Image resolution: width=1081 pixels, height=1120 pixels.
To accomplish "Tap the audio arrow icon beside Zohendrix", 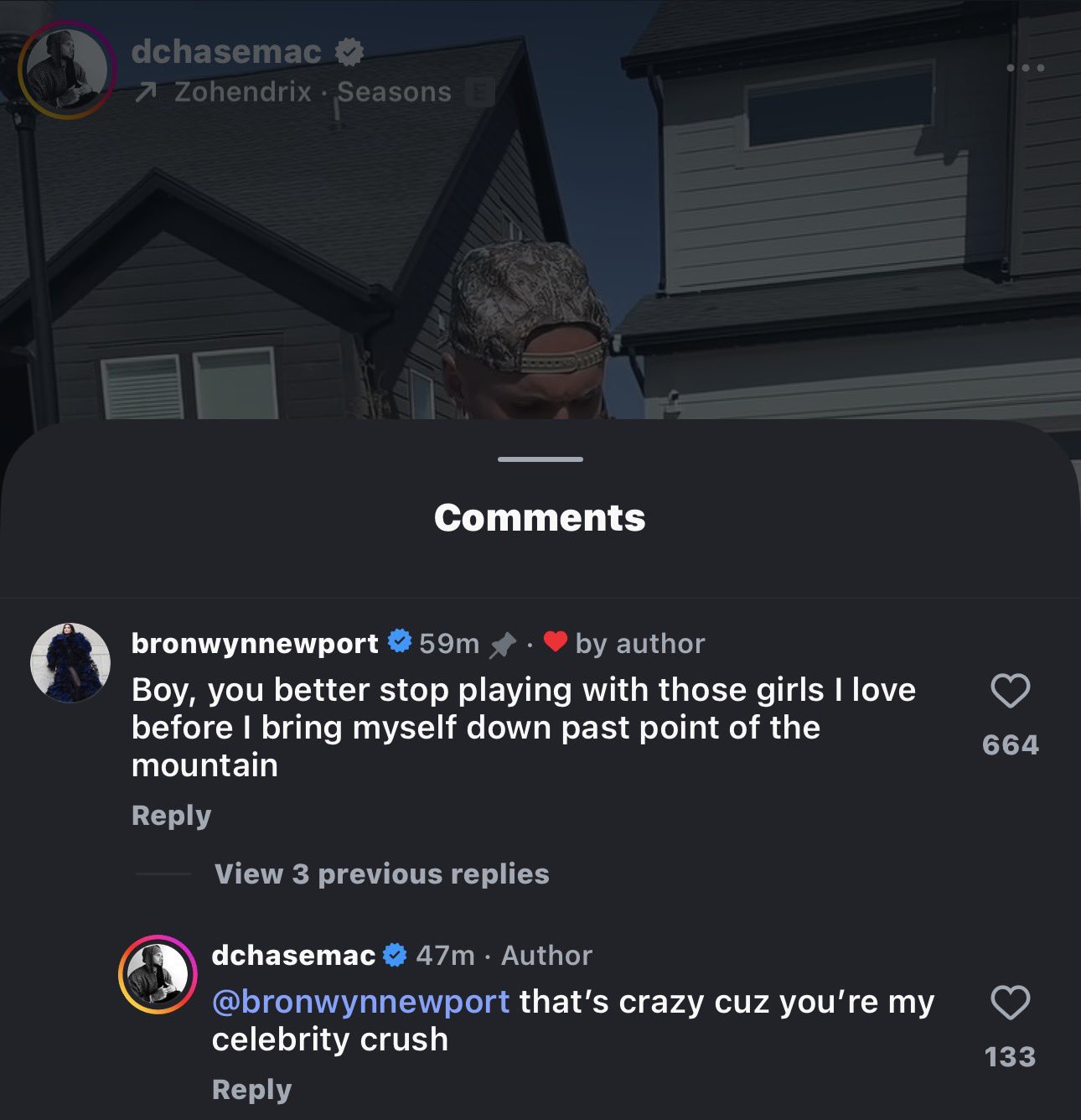I will pos(146,92).
